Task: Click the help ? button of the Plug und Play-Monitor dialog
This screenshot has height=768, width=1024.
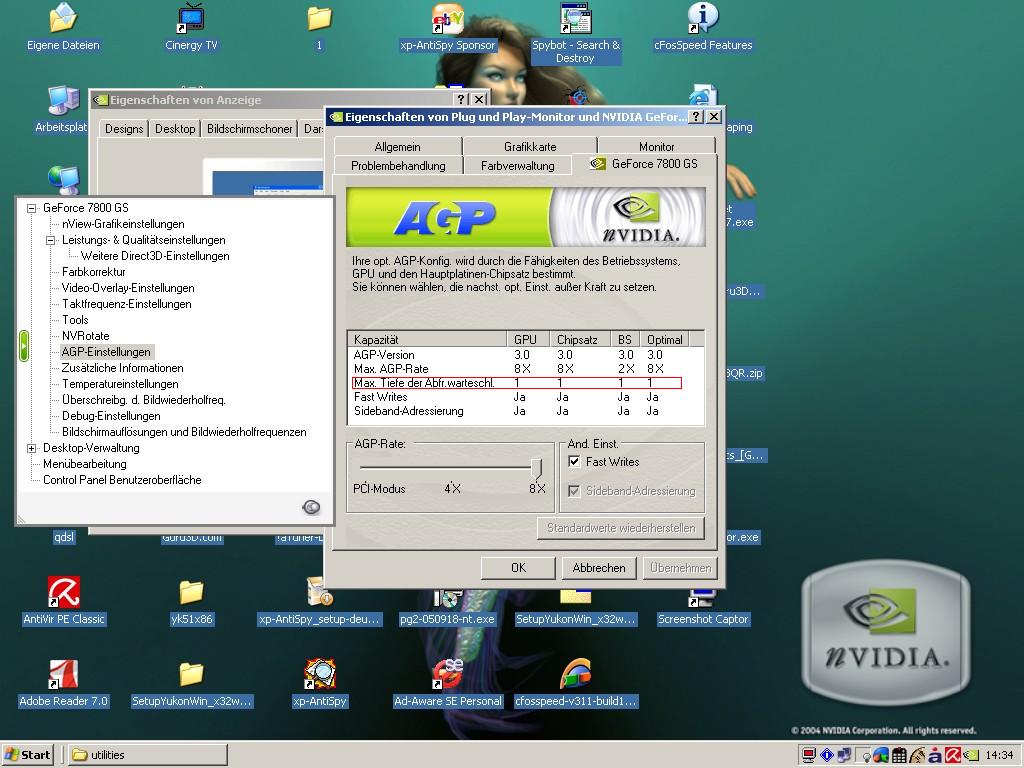Action: point(696,116)
